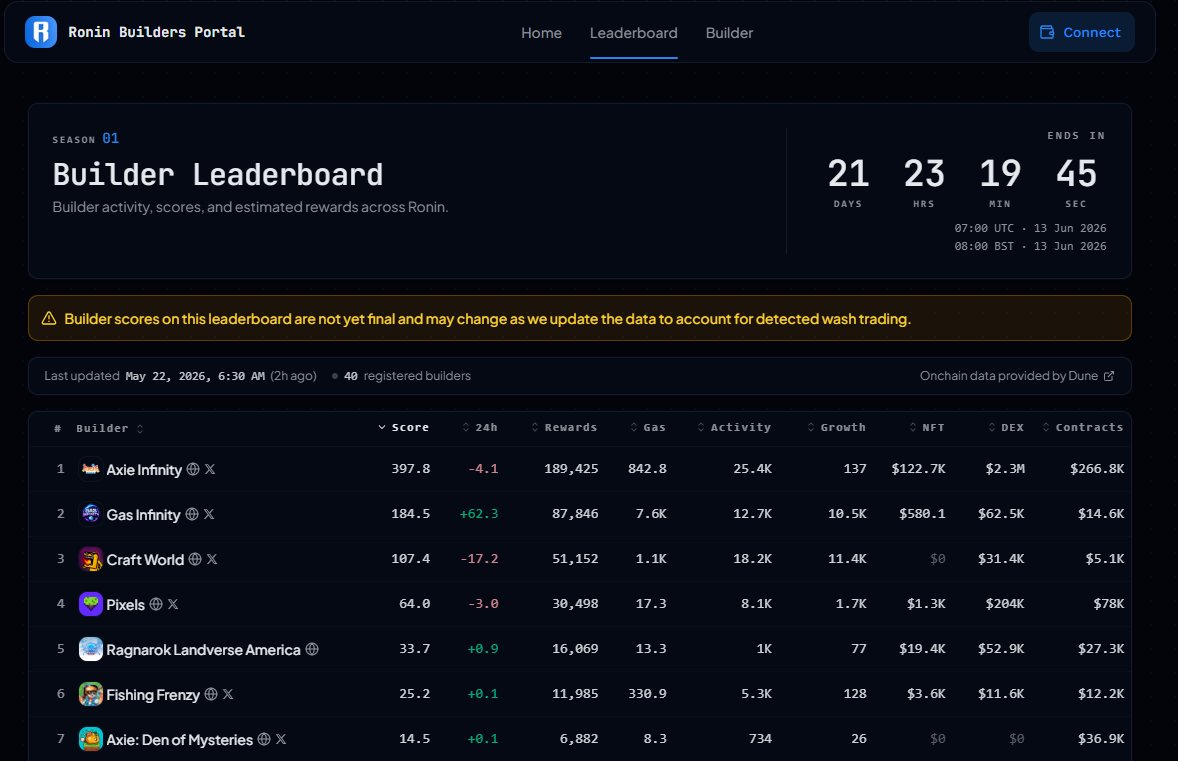Open Axie: Den of Mysteries builder name
Viewport: 1178px width, 761px height.
[x=180, y=740]
